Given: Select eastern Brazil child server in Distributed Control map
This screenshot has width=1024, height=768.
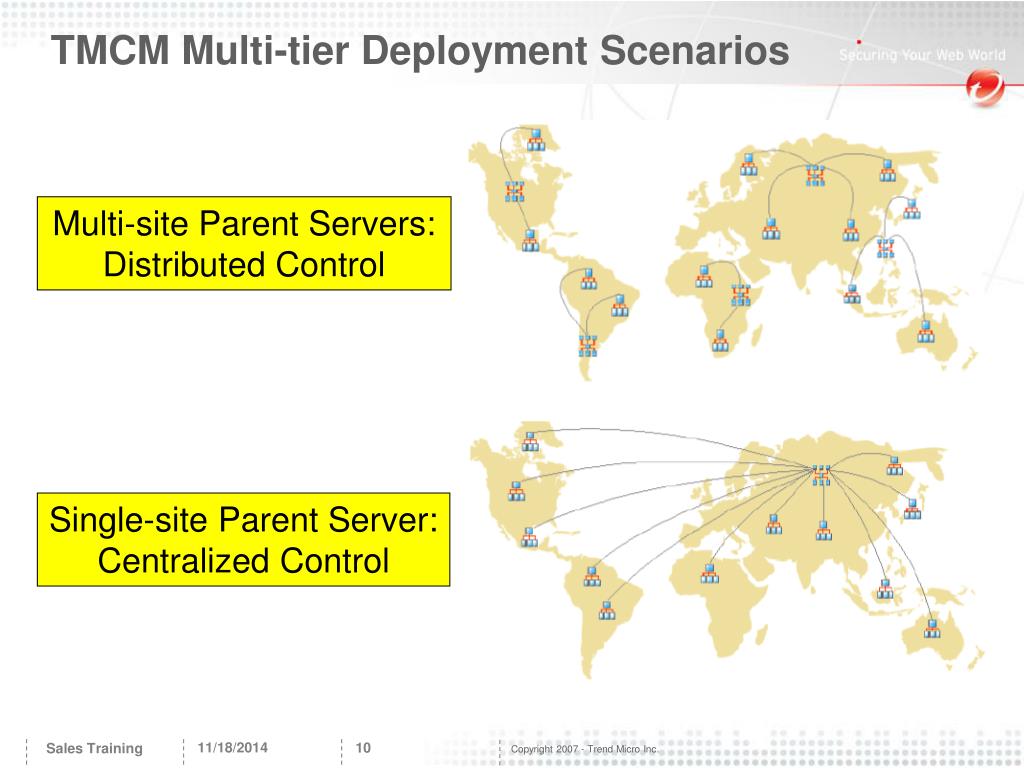Looking at the screenshot, I should [x=619, y=305].
